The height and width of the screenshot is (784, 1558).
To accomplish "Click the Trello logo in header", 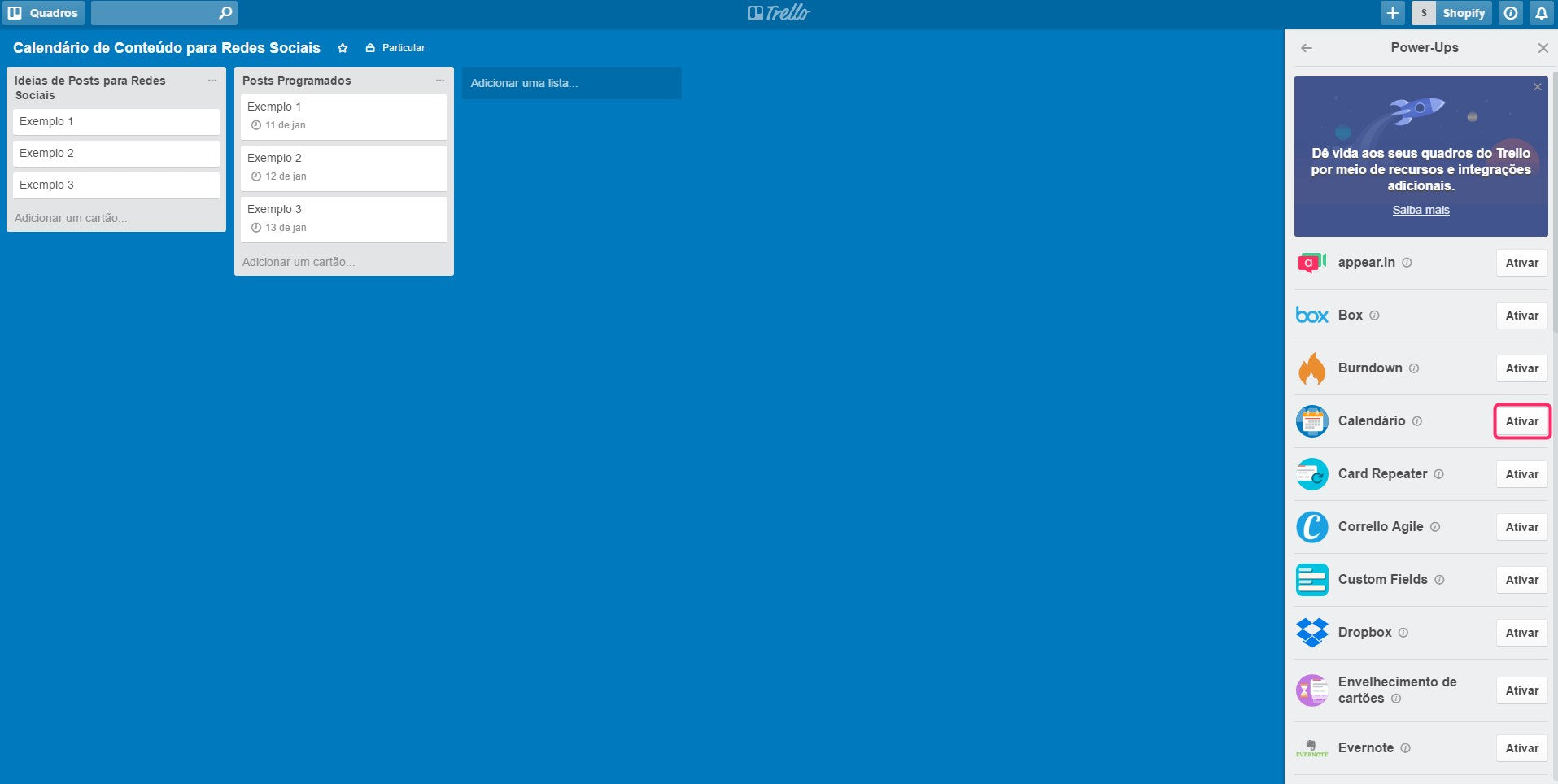I will click(779, 13).
